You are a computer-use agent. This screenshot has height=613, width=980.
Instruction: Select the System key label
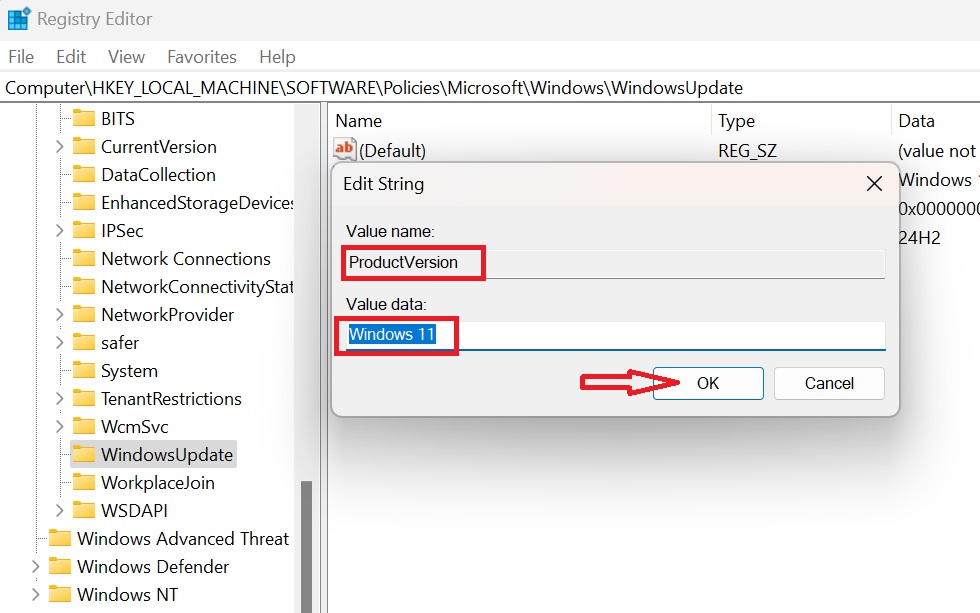coord(129,371)
